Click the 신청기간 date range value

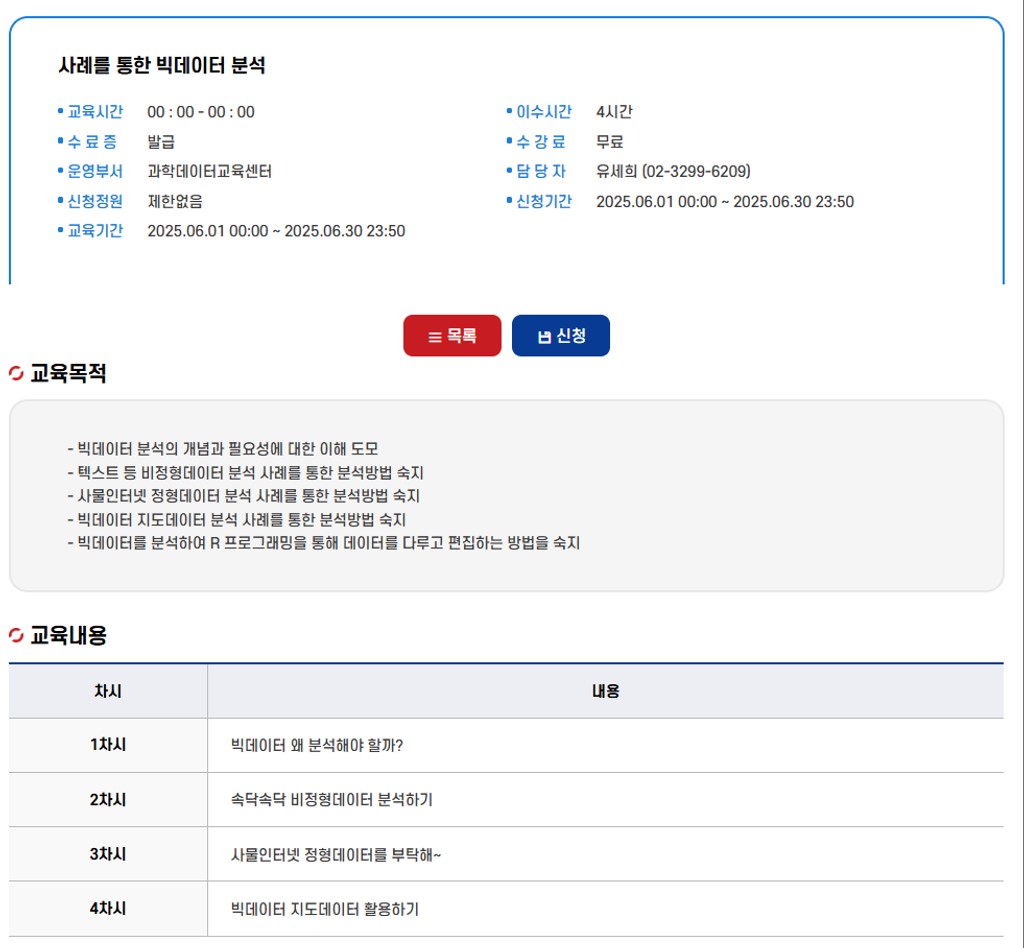click(724, 201)
